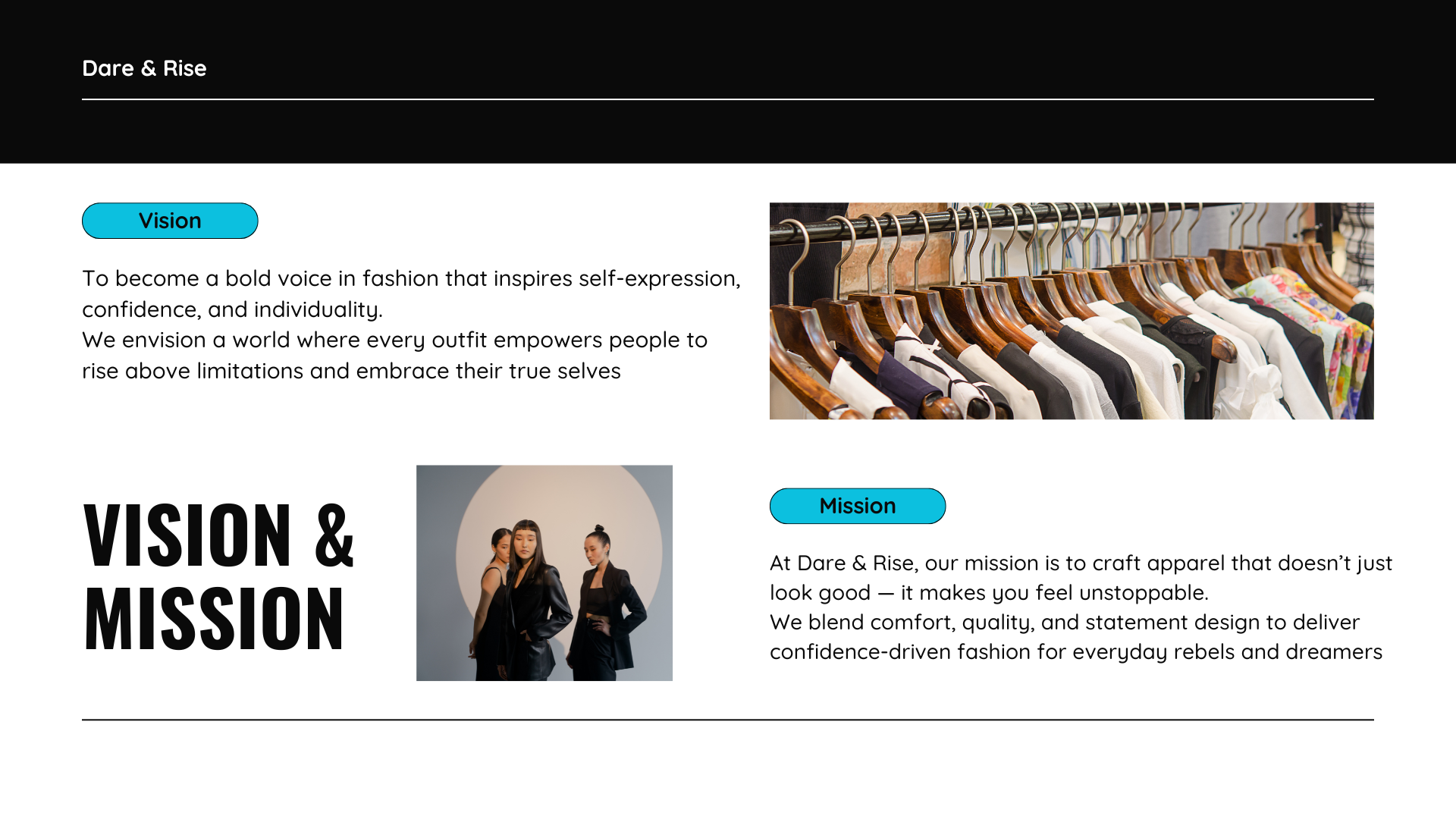Click the Mission pill label
Image resolution: width=1456 pixels, height=819 pixels.
[x=858, y=506]
